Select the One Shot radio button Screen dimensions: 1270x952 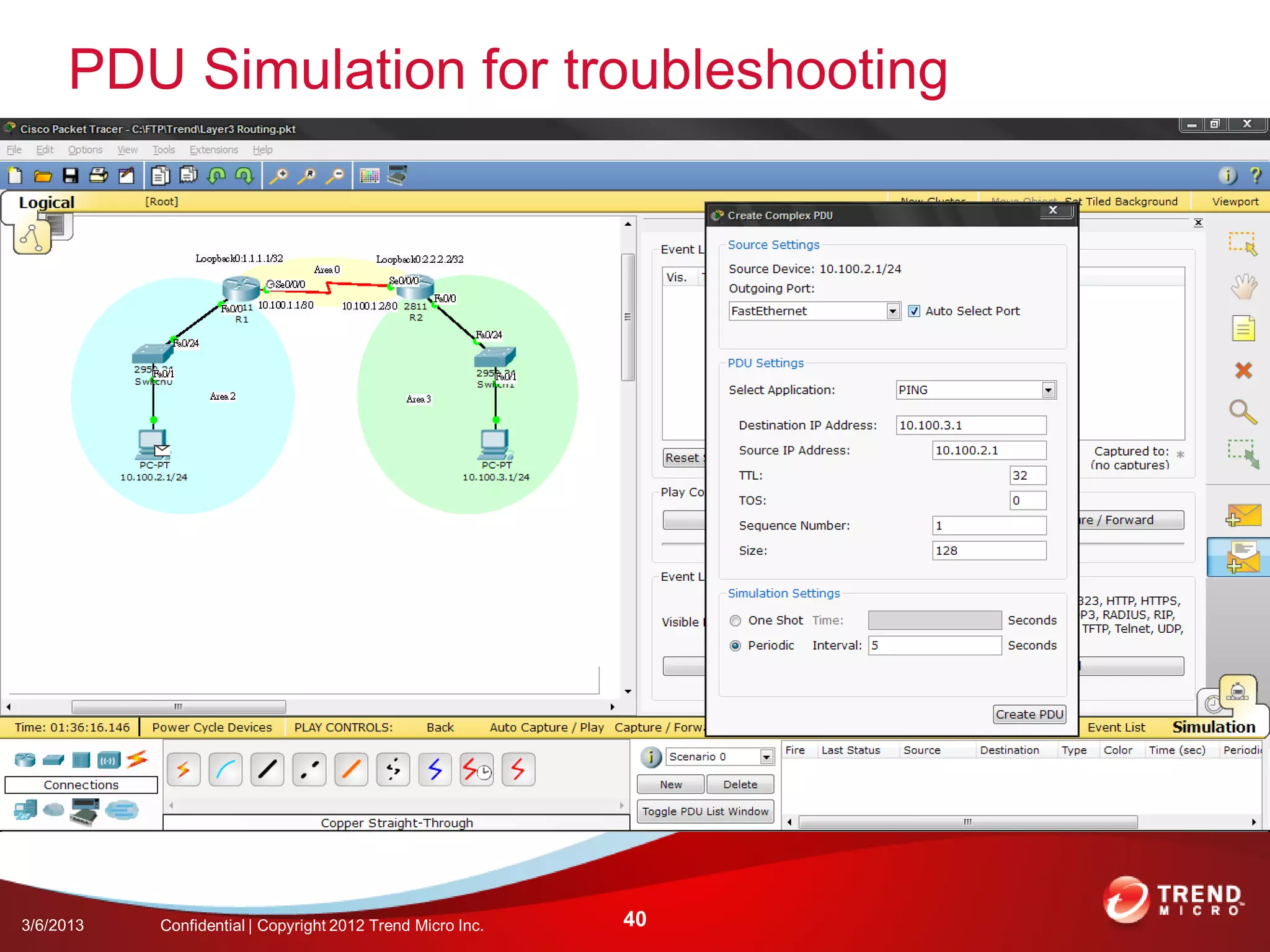pyautogui.click(x=735, y=620)
